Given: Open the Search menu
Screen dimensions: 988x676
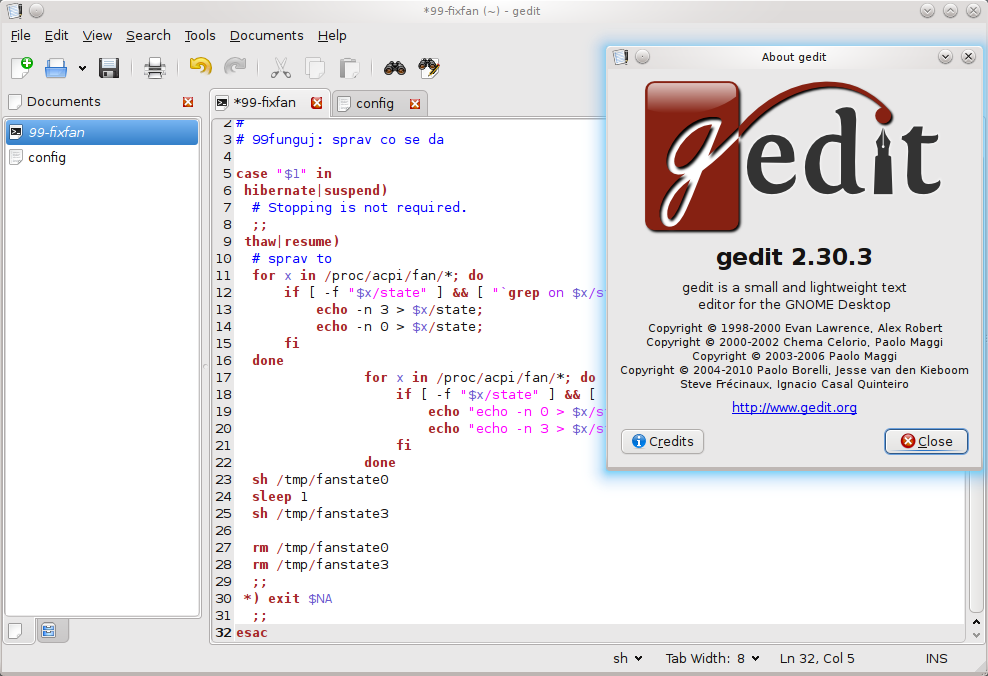Looking at the screenshot, I should (x=148, y=35).
